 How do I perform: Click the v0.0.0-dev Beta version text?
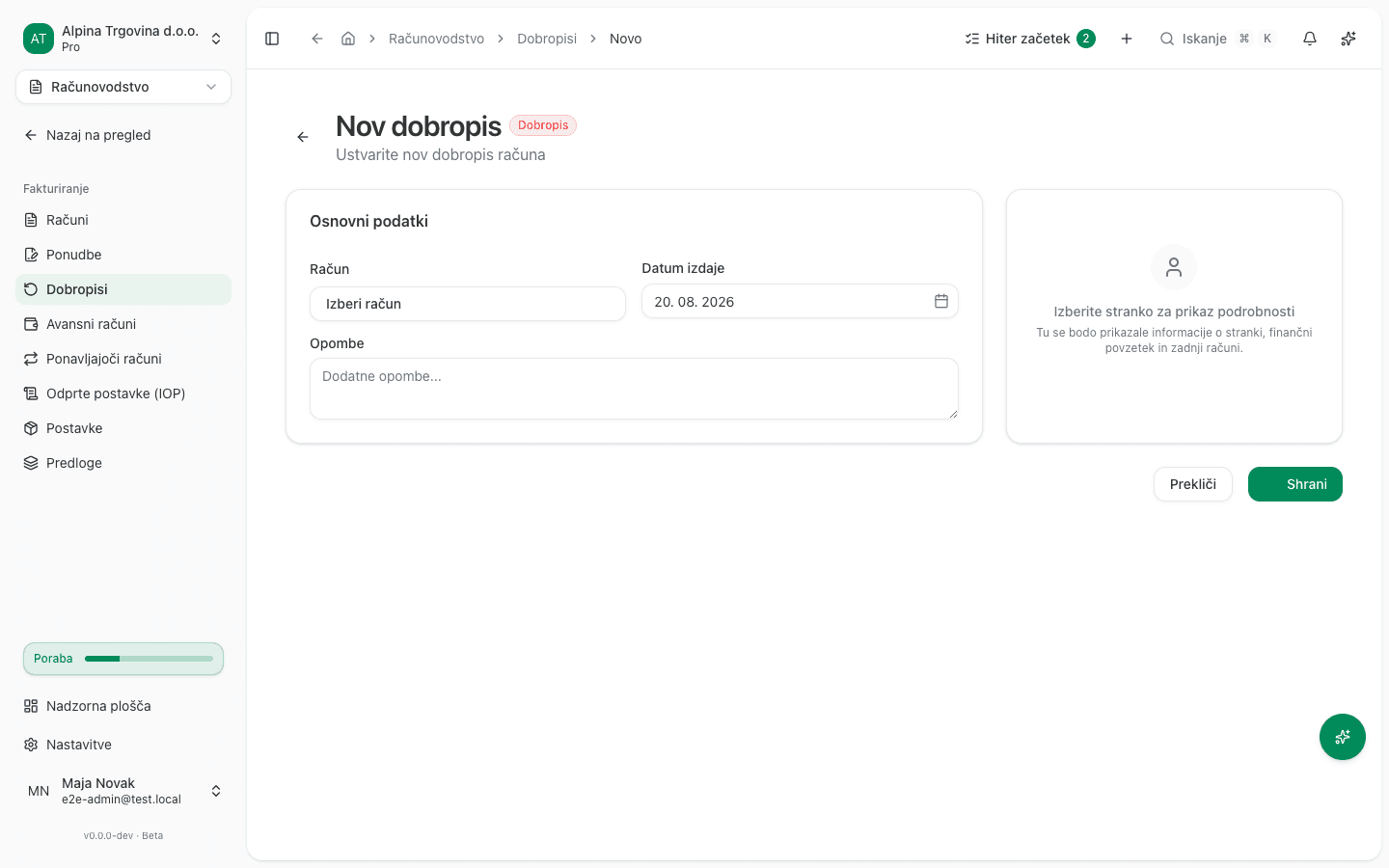[123, 836]
